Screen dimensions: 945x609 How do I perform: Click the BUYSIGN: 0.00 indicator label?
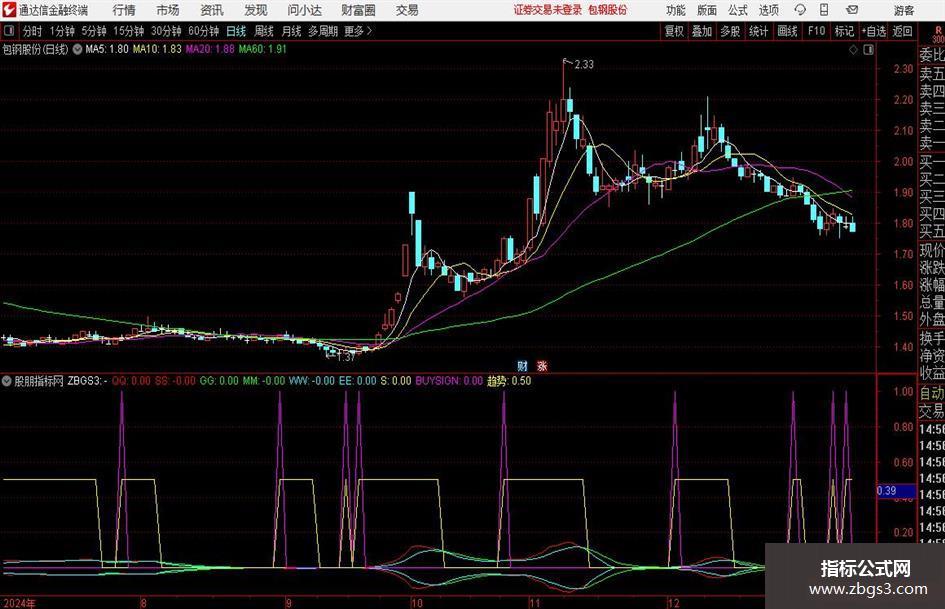click(449, 381)
